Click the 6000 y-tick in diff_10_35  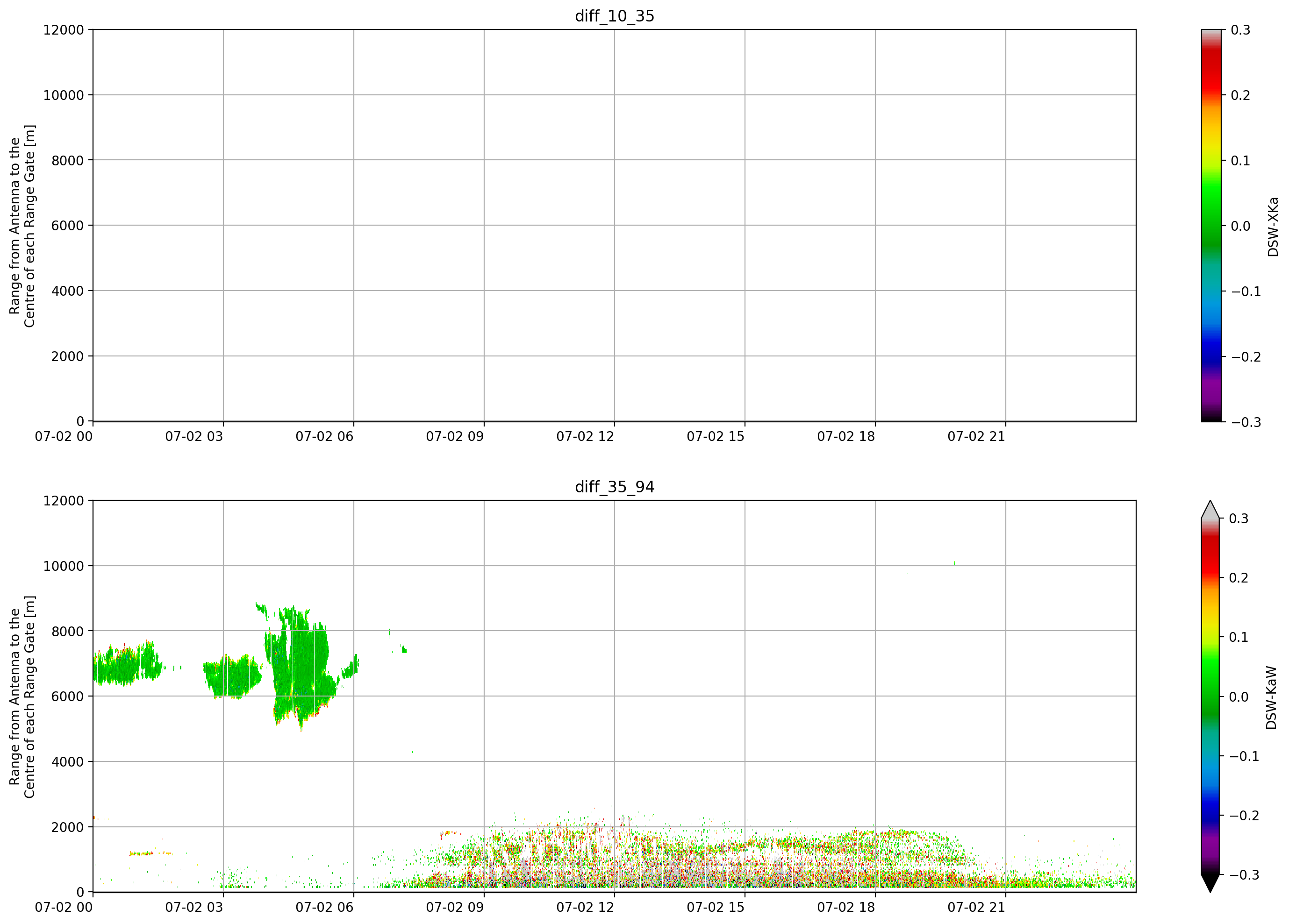point(68,226)
